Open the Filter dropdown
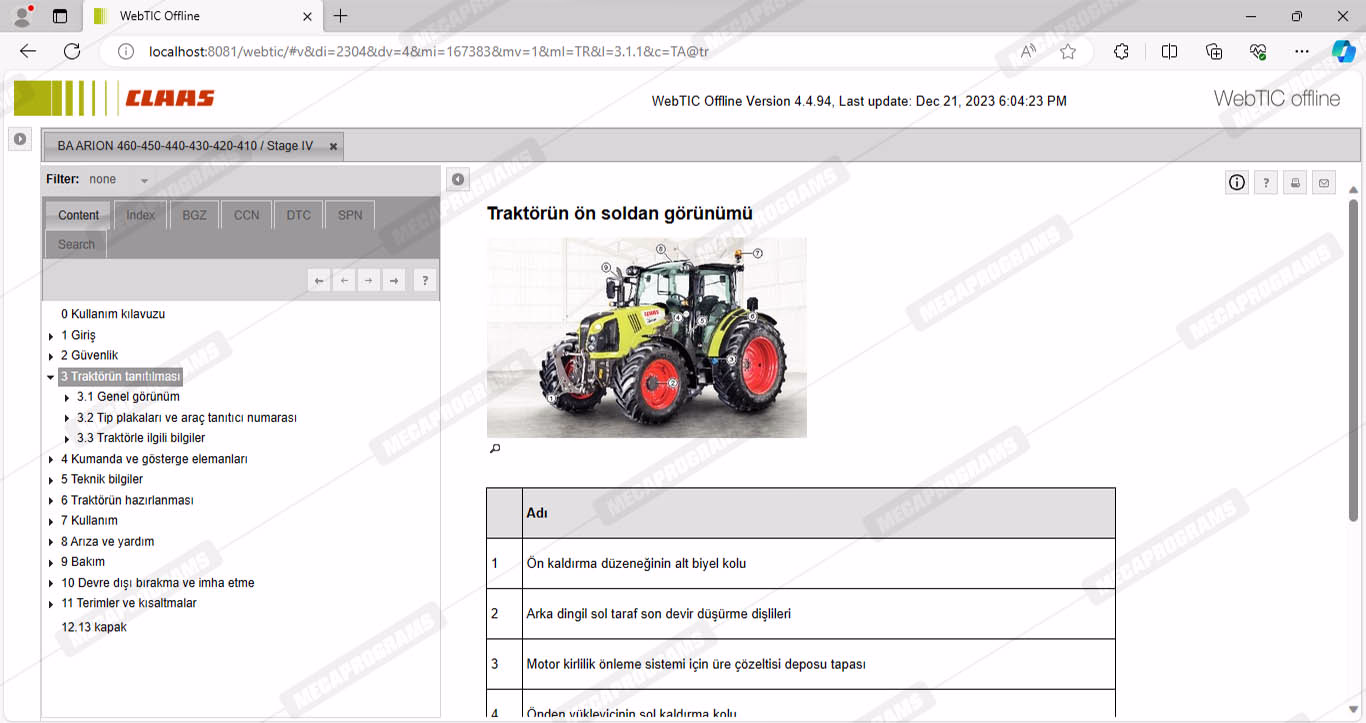The width and height of the screenshot is (1366, 723). [x=144, y=180]
